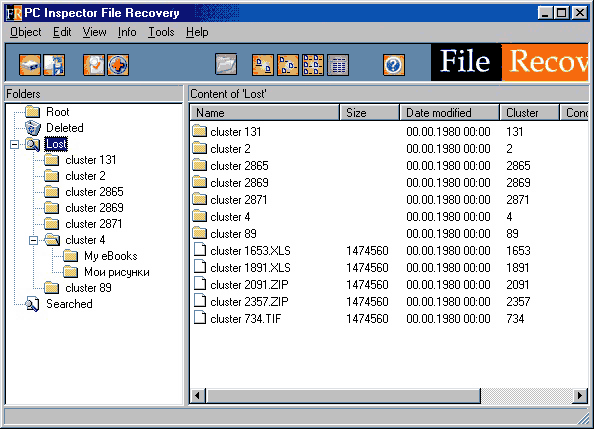Select the Searched node in tree
594x429 pixels.
(x=69, y=304)
